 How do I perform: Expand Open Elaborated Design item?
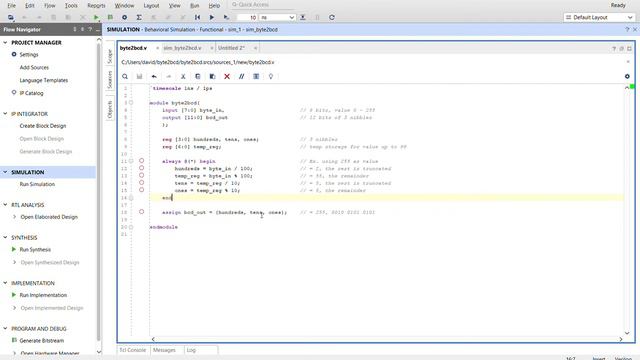coord(15,217)
